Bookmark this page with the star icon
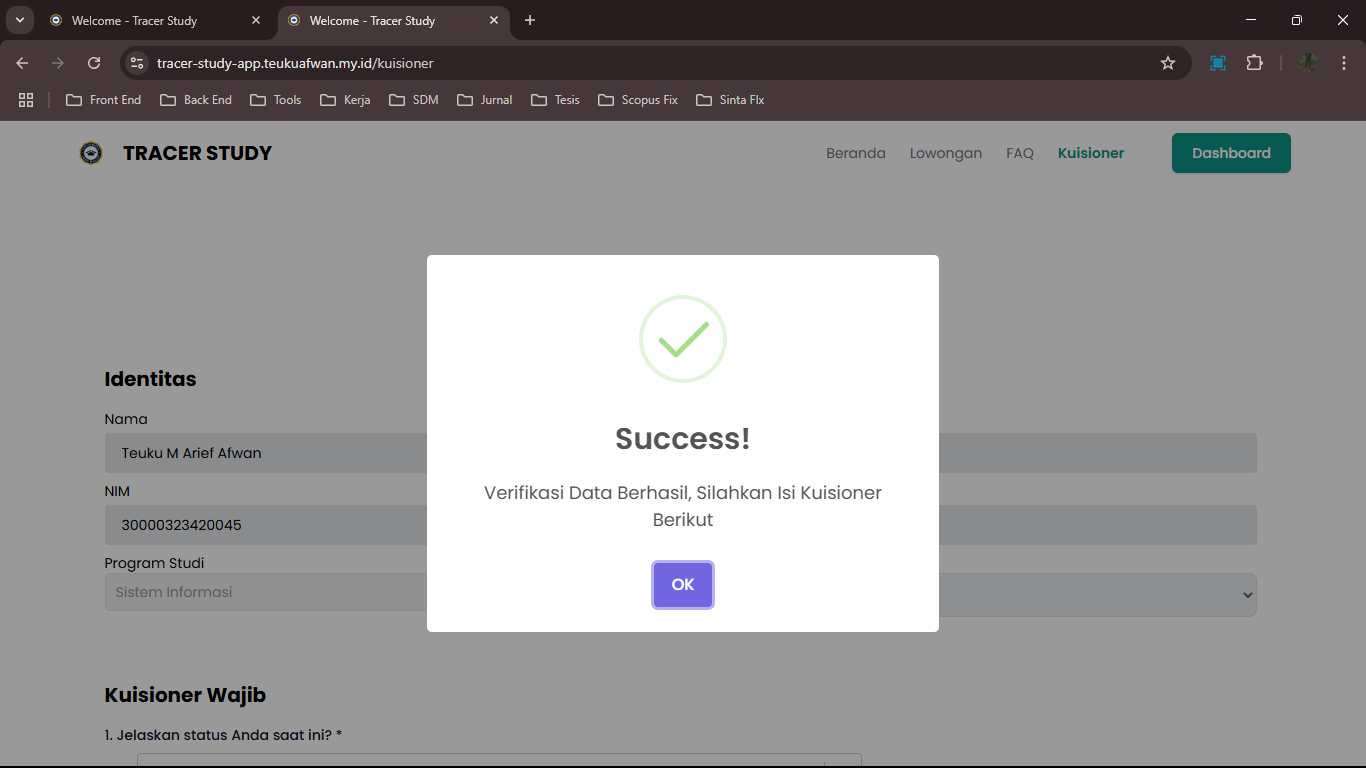Viewport: 1366px width, 768px height. click(x=1167, y=63)
